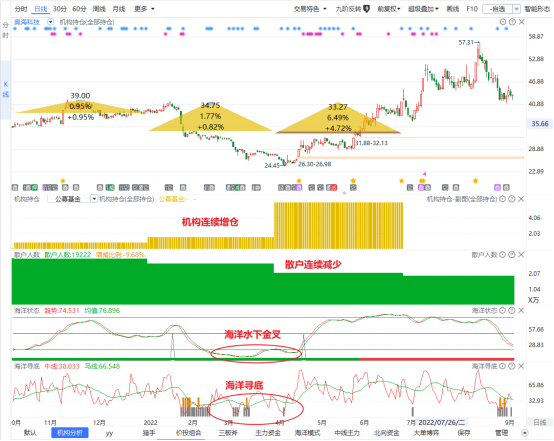Select the 月线 monthly period

click(119, 9)
